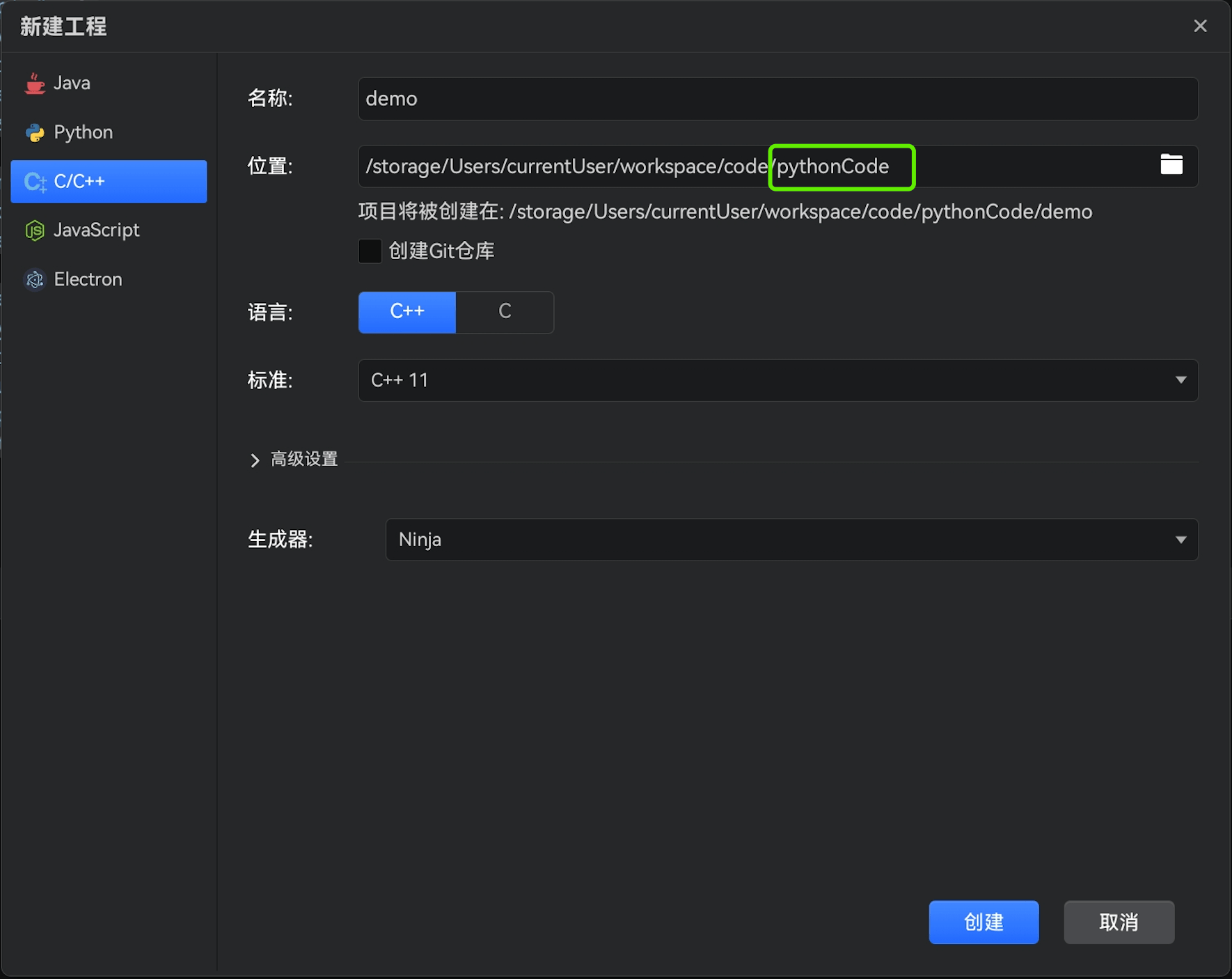This screenshot has height=979, width=1232.
Task: Click the 创建 button
Action: [x=984, y=922]
